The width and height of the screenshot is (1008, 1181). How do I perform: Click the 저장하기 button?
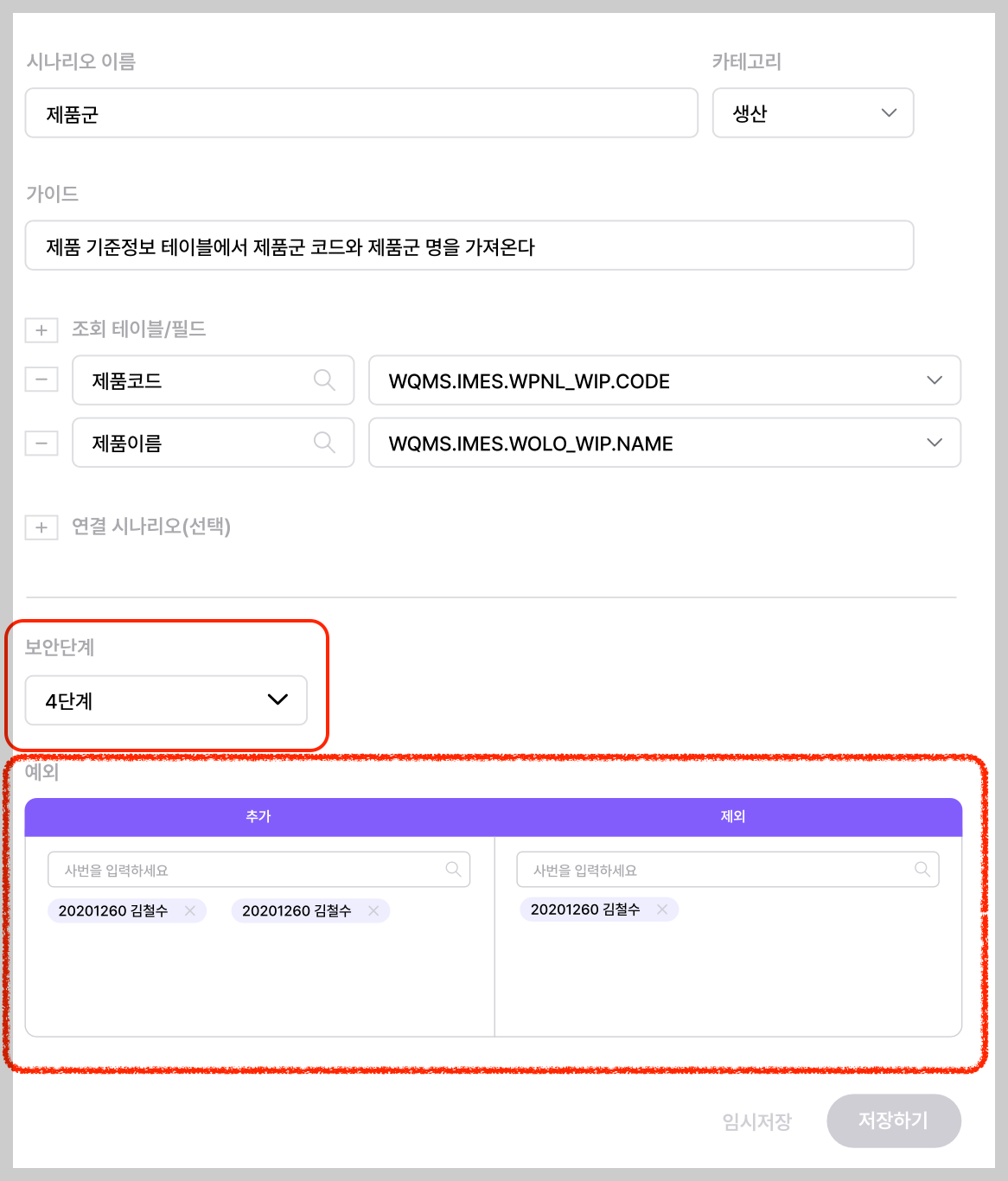[x=894, y=1120]
